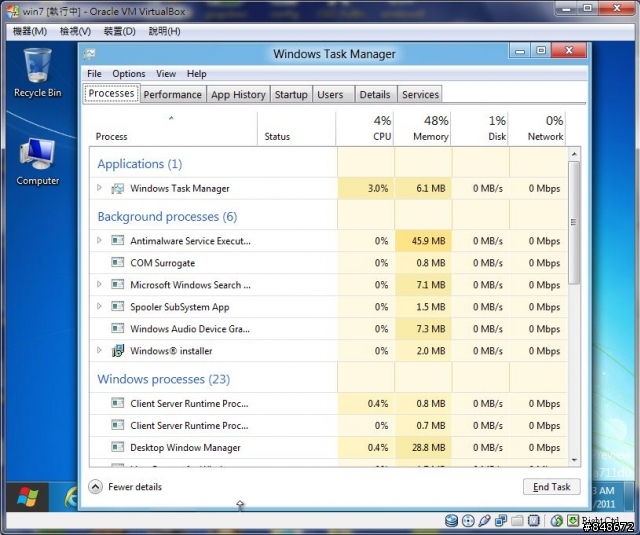
Task: Click the VirtualBox optical drive status icon
Action: click(468, 520)
